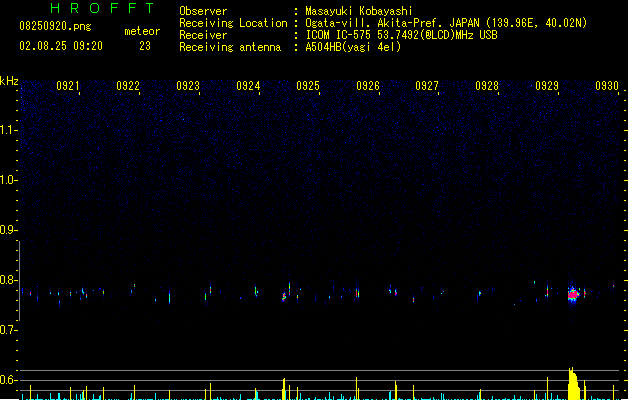
Task: Click the 0930 time marker
Action: click(607, 86)
